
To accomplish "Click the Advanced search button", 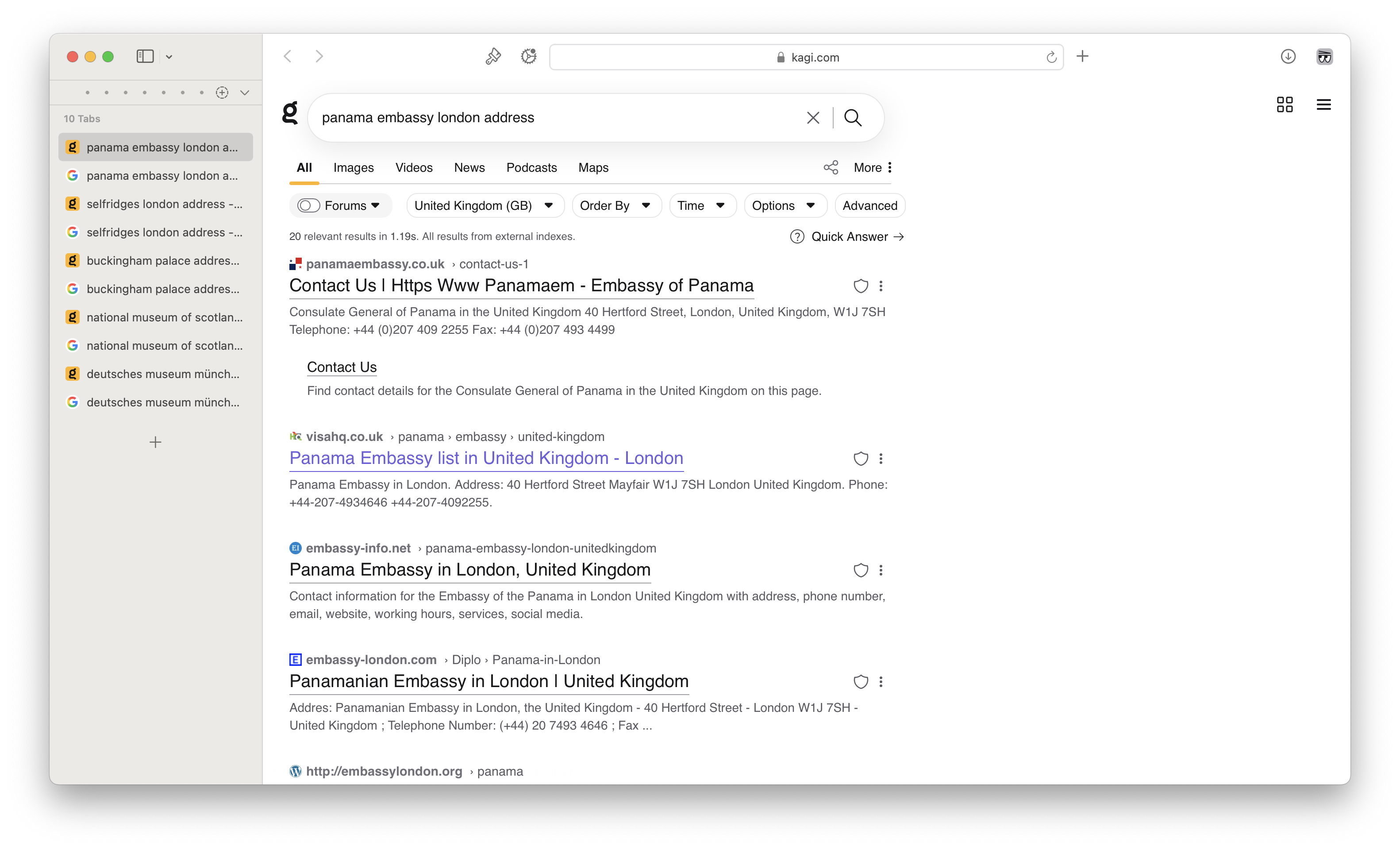I will (869, 206).
